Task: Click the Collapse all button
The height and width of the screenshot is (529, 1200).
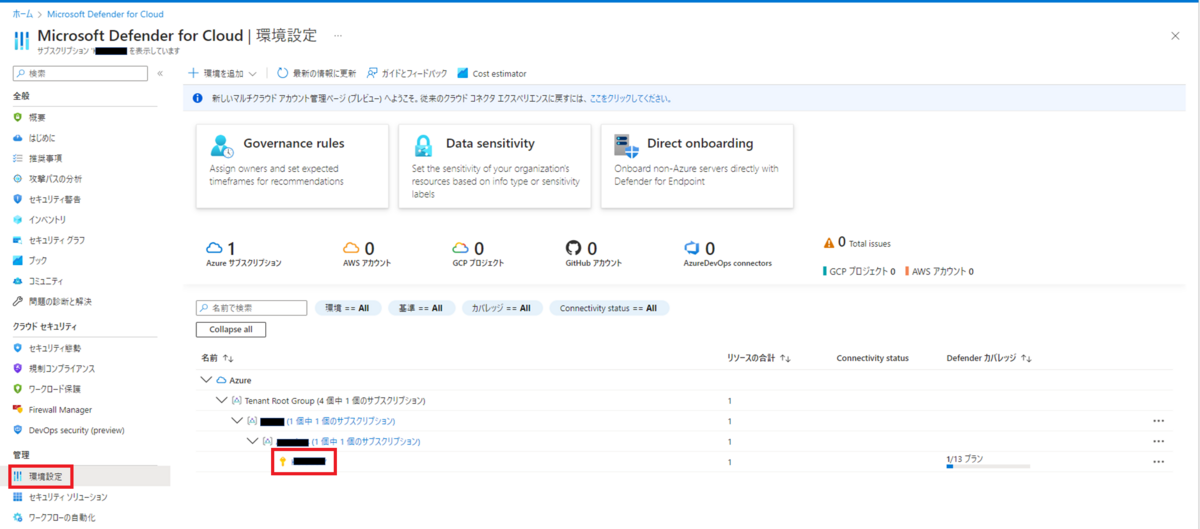Action: coord(231,329)
